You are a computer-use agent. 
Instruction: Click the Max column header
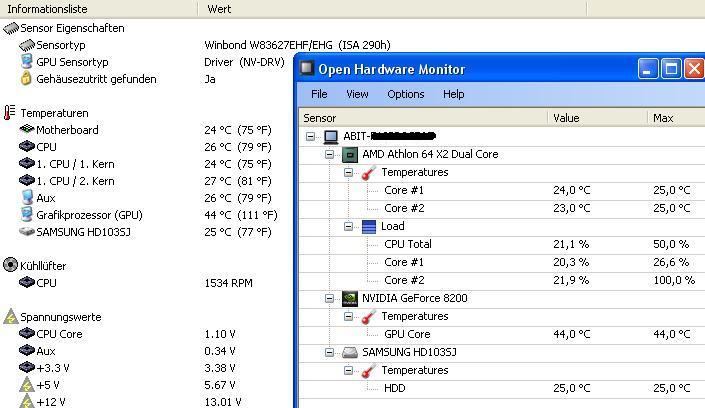[676, 118]
